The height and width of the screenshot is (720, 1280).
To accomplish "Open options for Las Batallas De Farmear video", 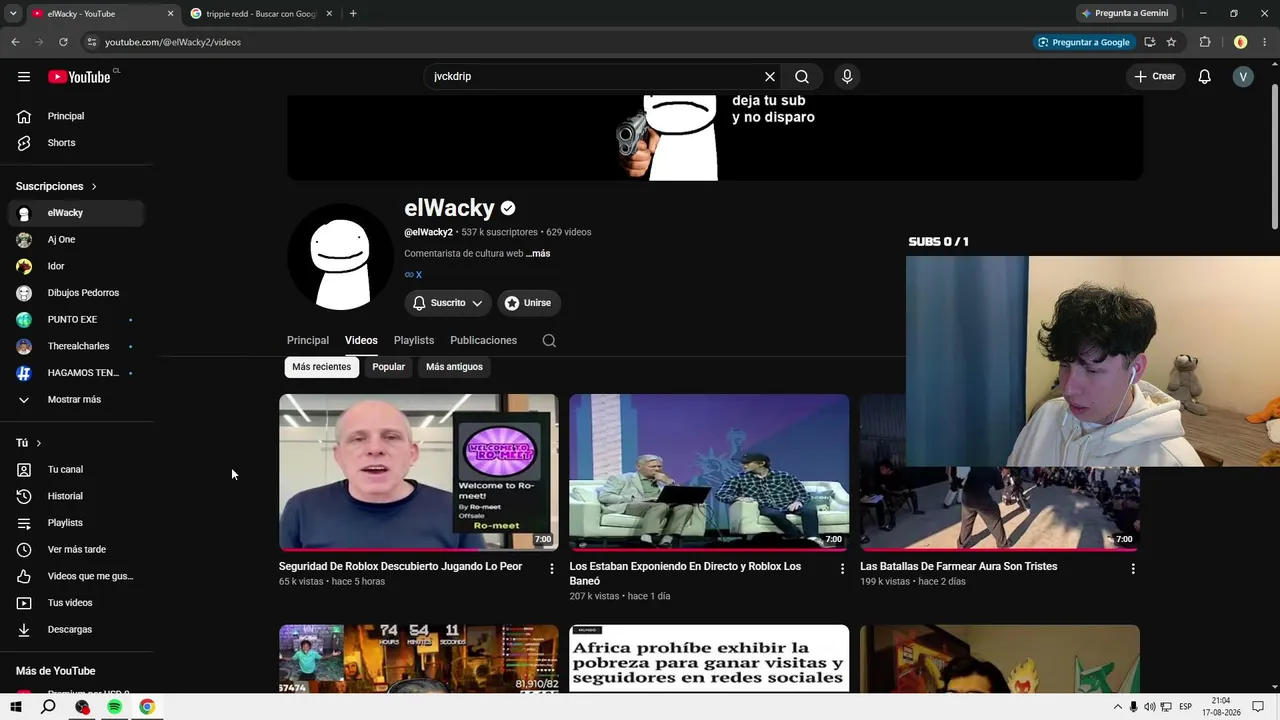I will (x=1133, y=568).
